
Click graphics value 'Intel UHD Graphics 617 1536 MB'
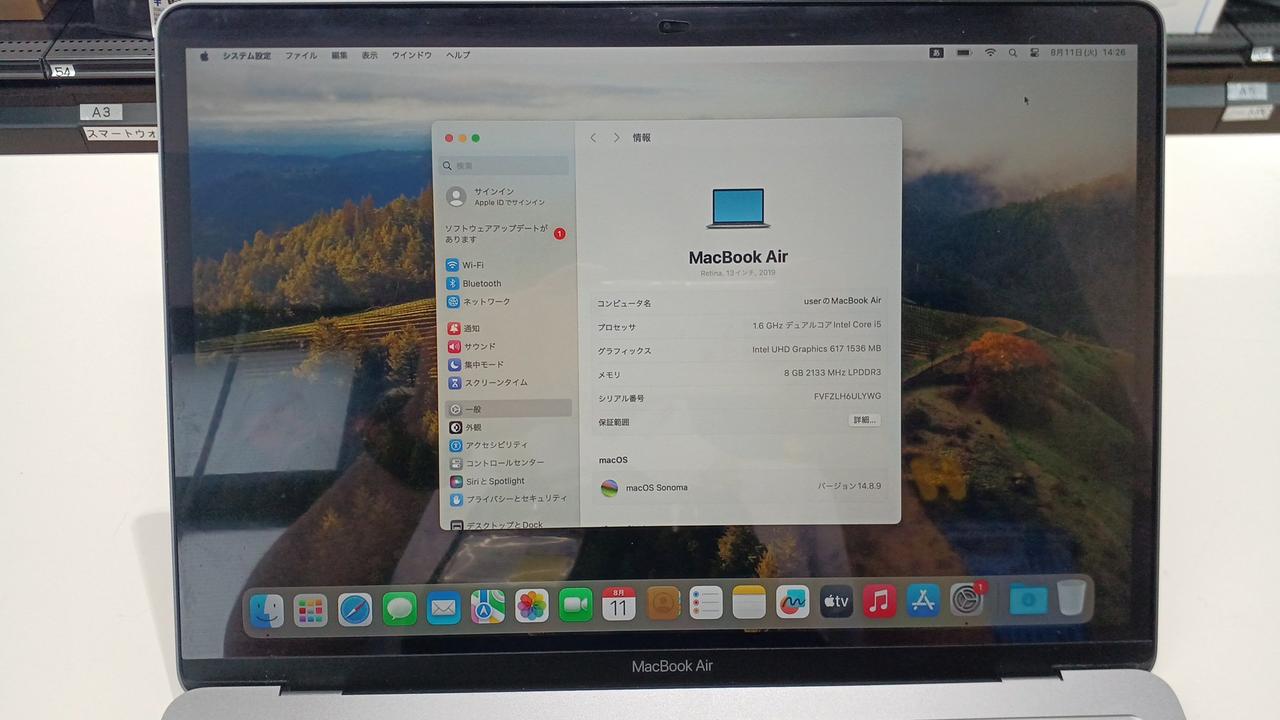[x=817, y=349]
